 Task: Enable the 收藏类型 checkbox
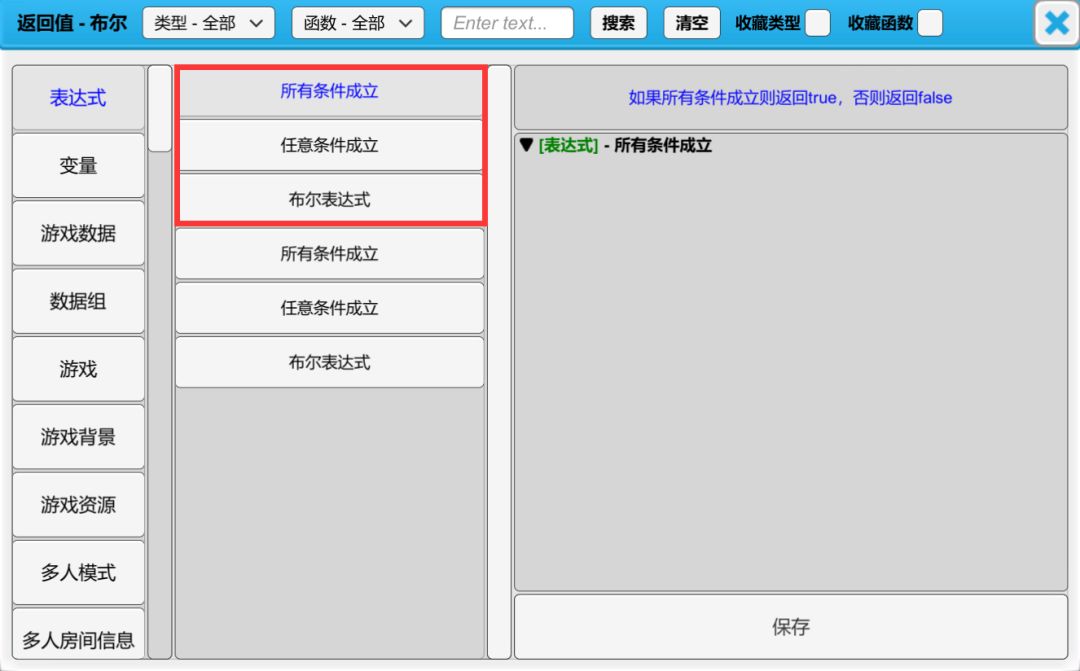point(817,23)
